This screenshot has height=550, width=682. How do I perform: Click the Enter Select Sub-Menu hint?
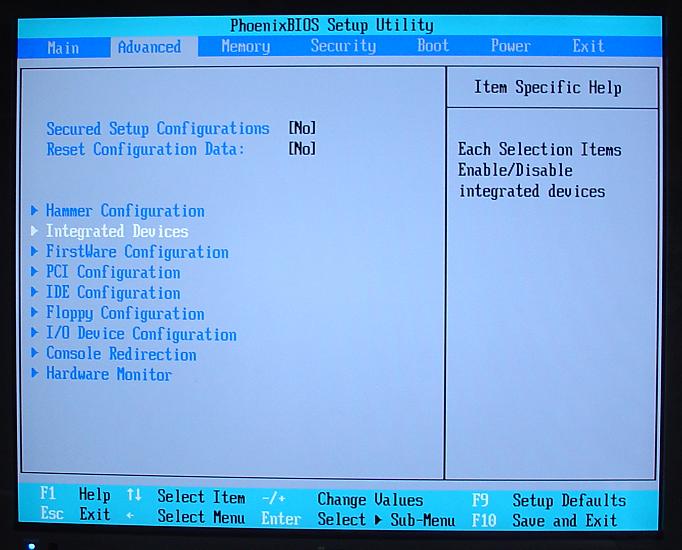click(358, 519)
